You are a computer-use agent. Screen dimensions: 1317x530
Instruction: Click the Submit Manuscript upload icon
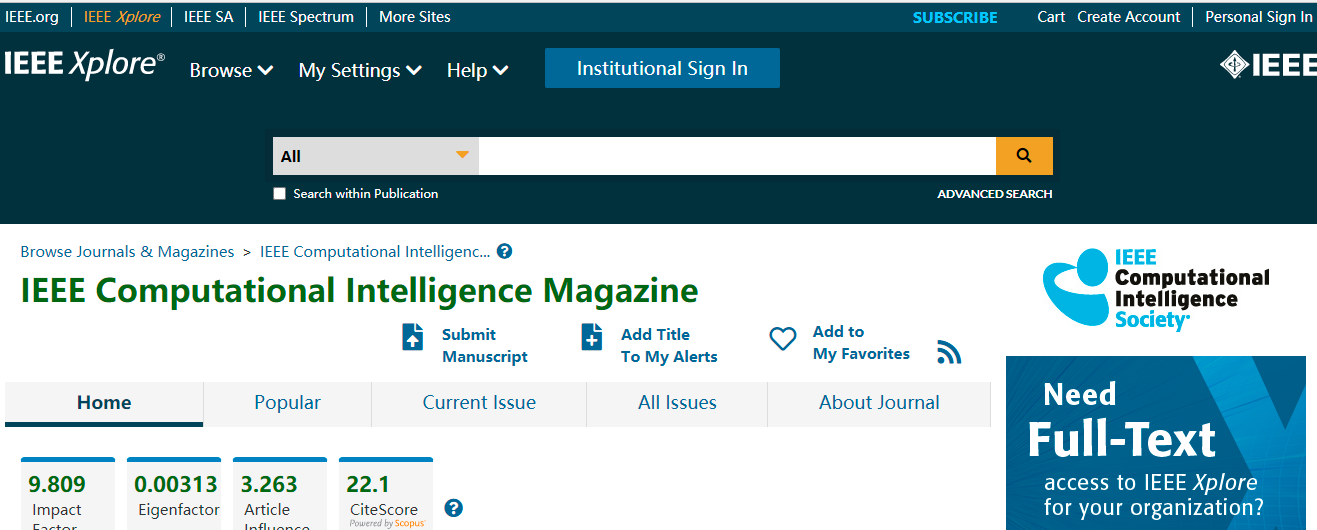[413, 337]
